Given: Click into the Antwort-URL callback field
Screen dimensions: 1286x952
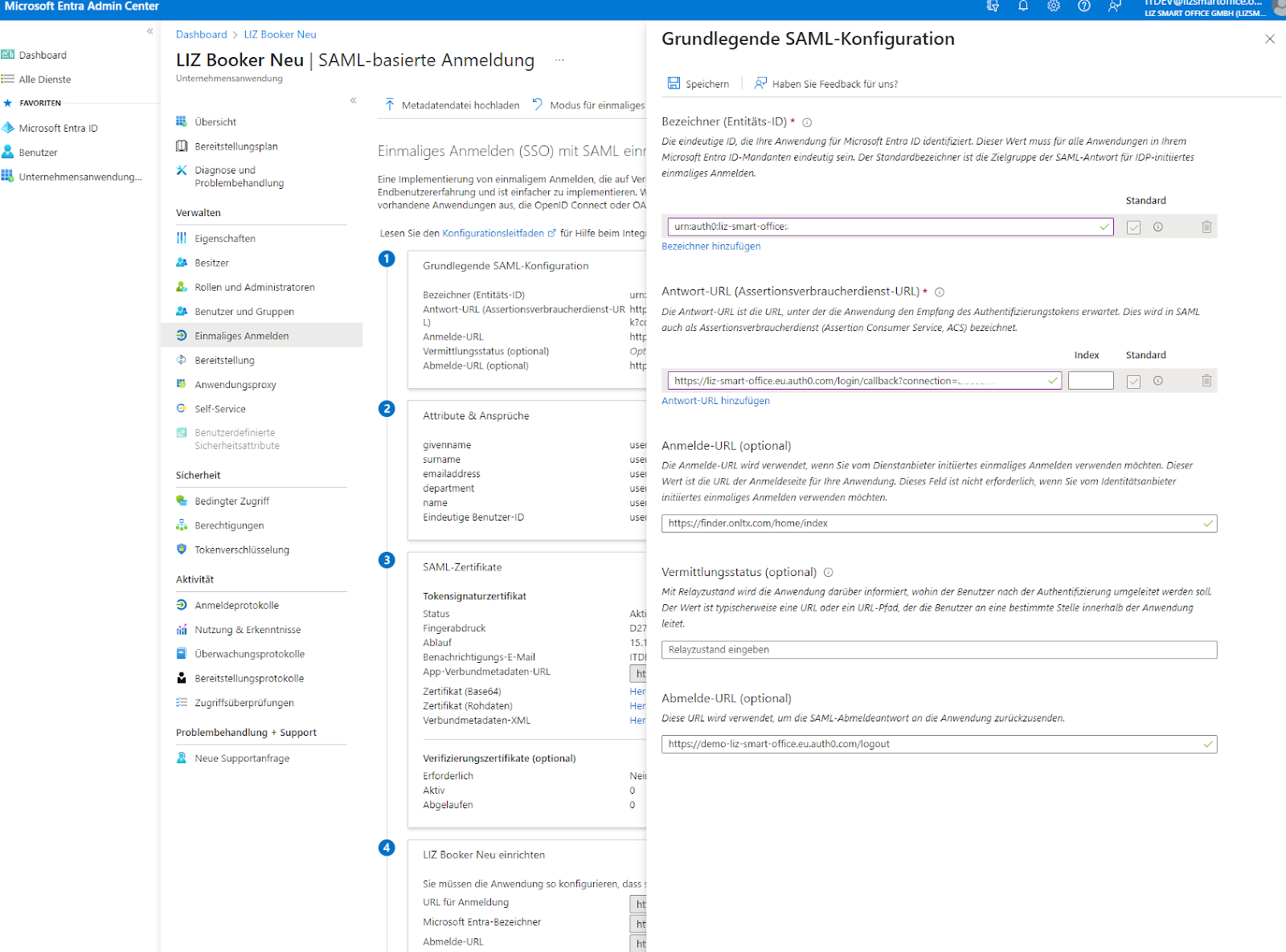Looking at the screenshot, I should pyautogui.click(x=865, y=381).
